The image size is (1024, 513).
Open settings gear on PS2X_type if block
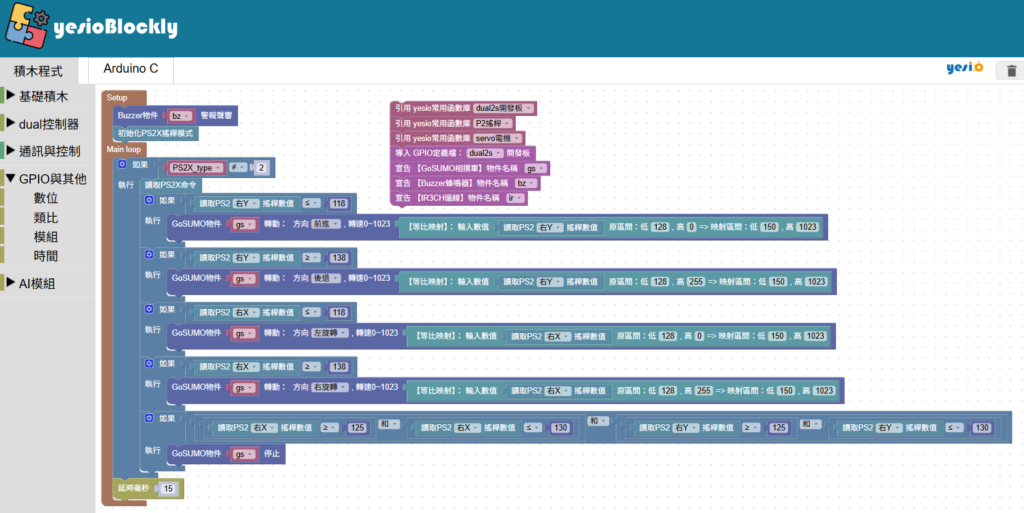(x=122, y=164)
